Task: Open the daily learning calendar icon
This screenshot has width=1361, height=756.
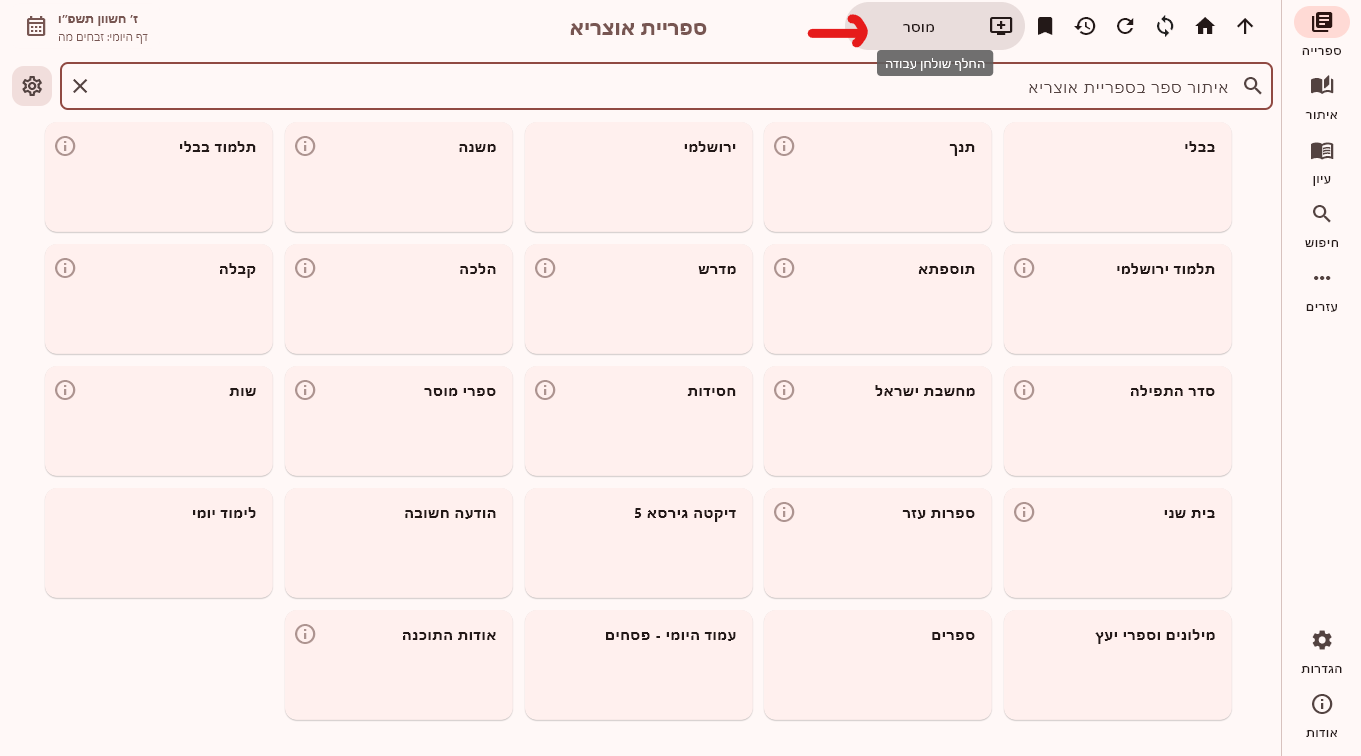Action: click(36, 26)
